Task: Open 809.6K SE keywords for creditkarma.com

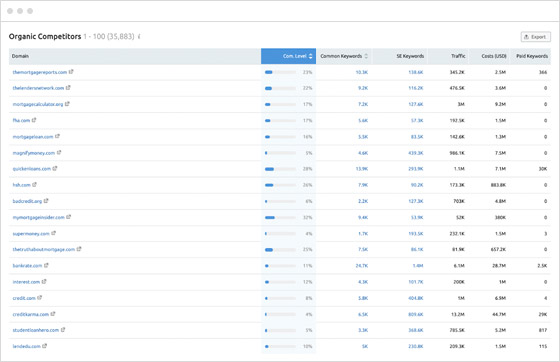Action: 416,315
